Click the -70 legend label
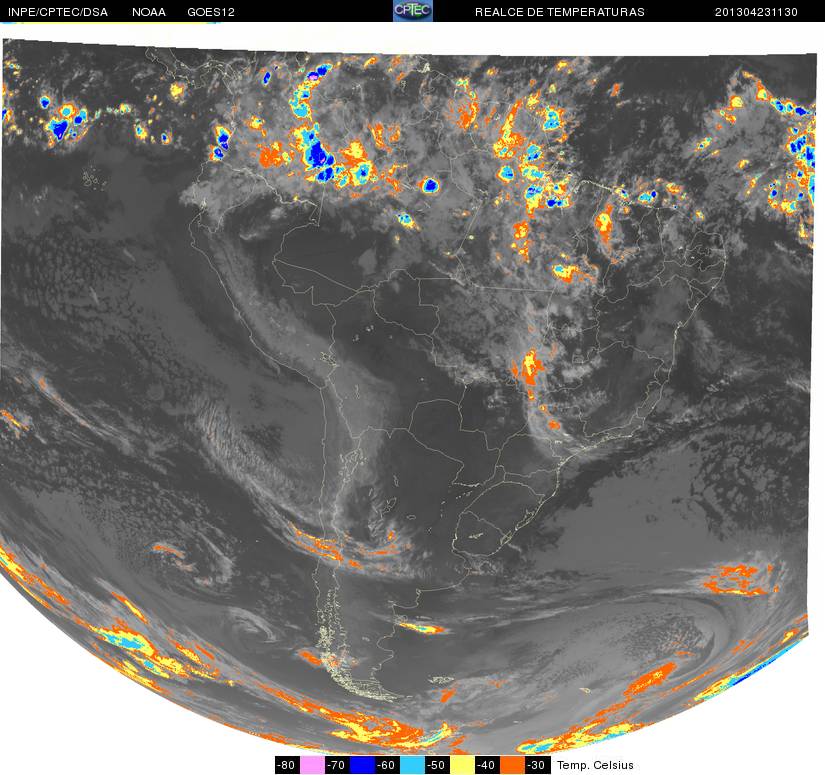The width and height of the screenshot is (825, 775). pos(337,765)
